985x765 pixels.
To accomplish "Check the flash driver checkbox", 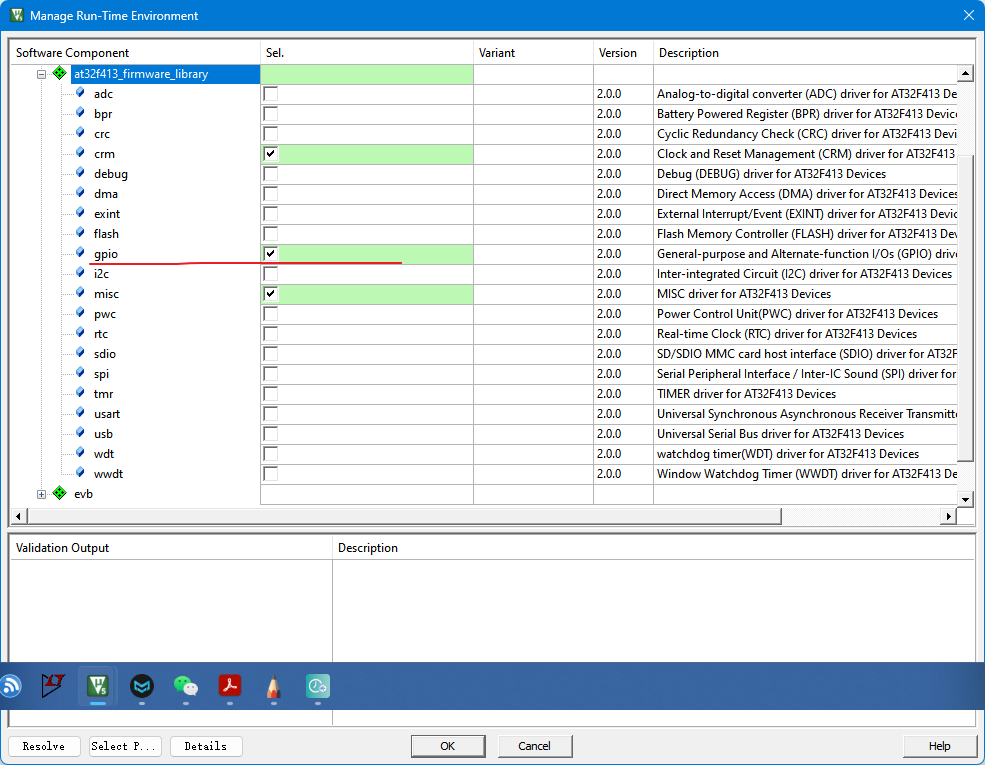I will click(x=271, y=234).
